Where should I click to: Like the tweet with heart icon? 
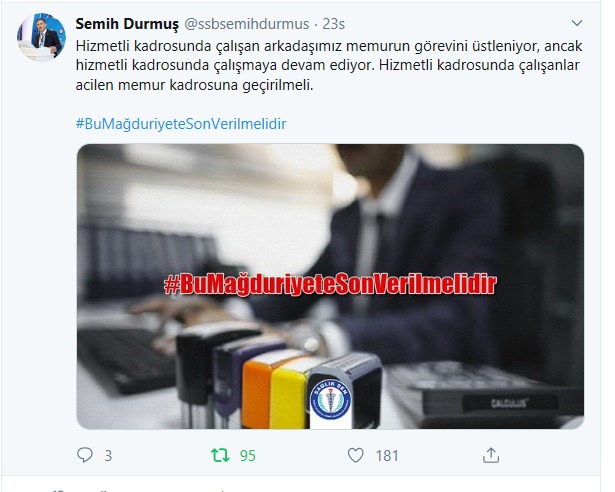coord(356,455)
